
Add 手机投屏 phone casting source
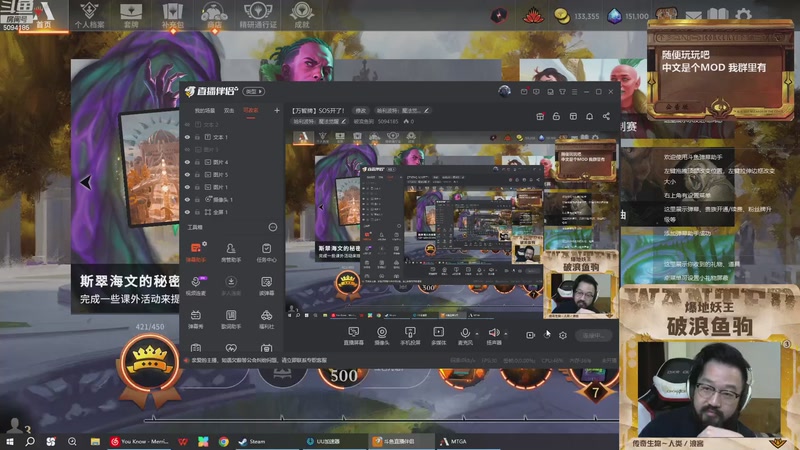tap(410, 336)
